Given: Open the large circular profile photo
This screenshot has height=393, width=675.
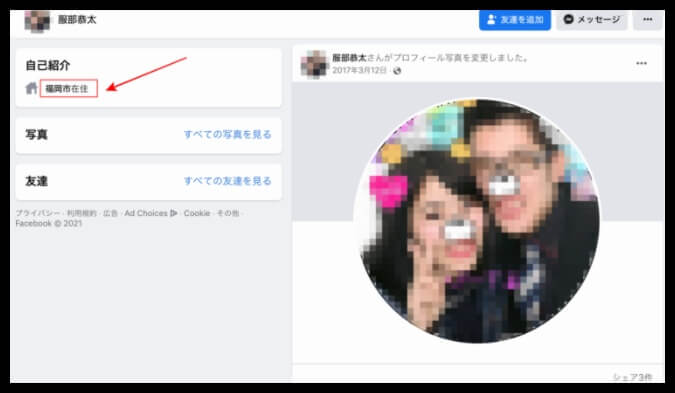Looking at the screenshot, I should [x=477, y=220].
